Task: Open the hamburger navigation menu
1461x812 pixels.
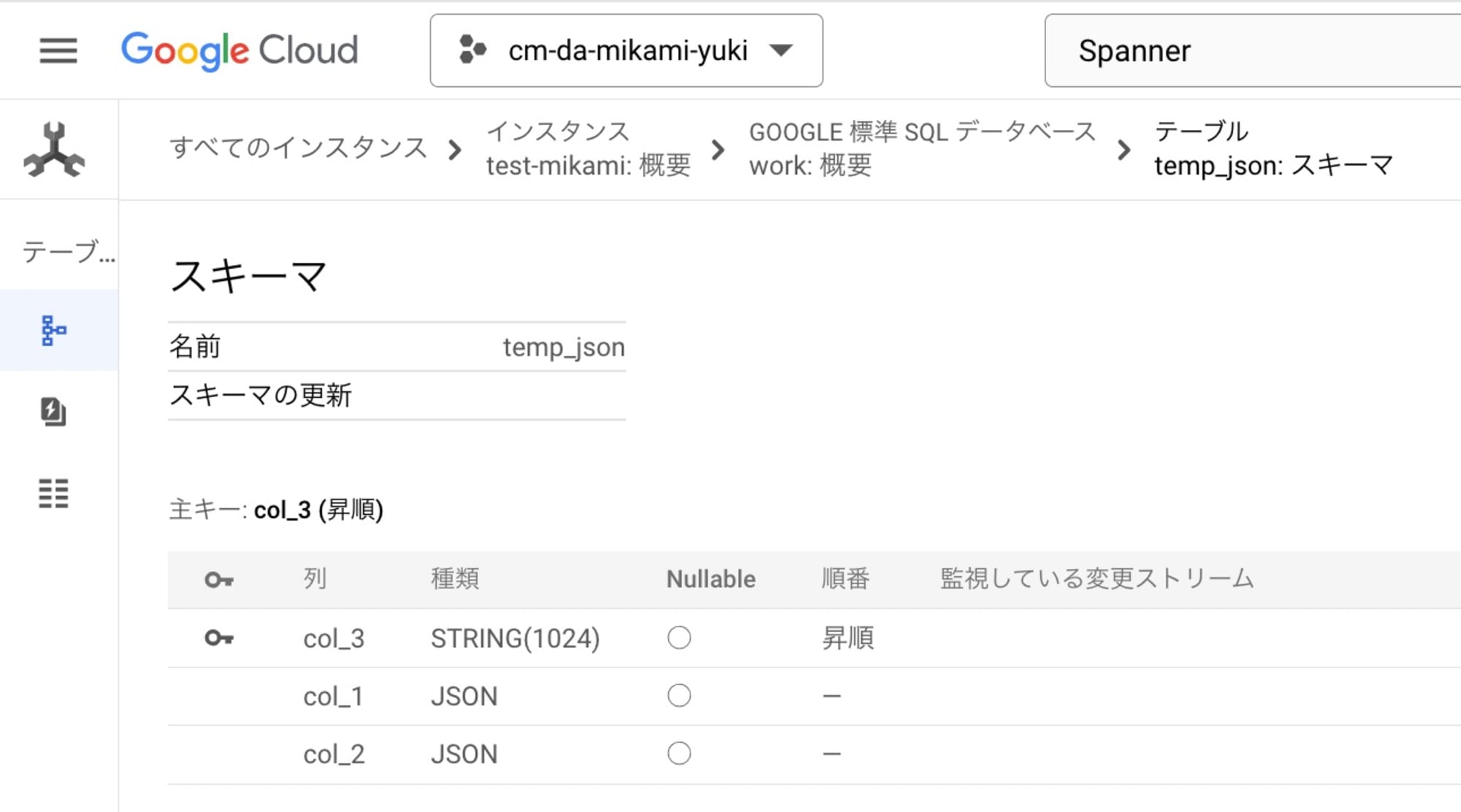Action: [x=58, y=51]
